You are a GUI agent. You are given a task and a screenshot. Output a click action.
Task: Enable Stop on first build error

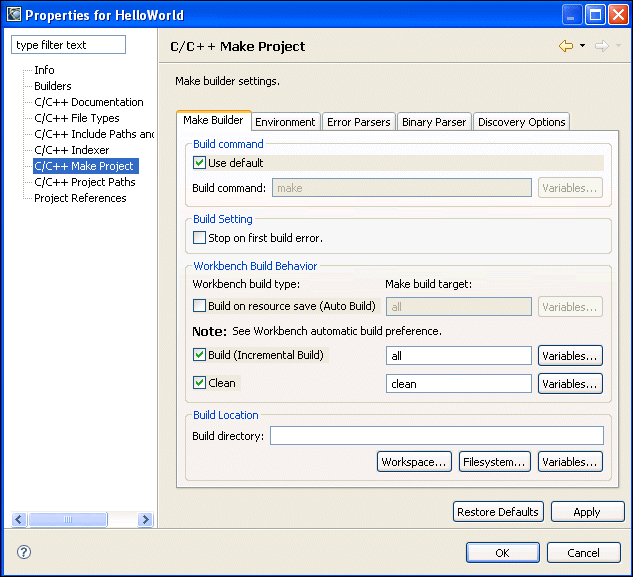(200, 238)
